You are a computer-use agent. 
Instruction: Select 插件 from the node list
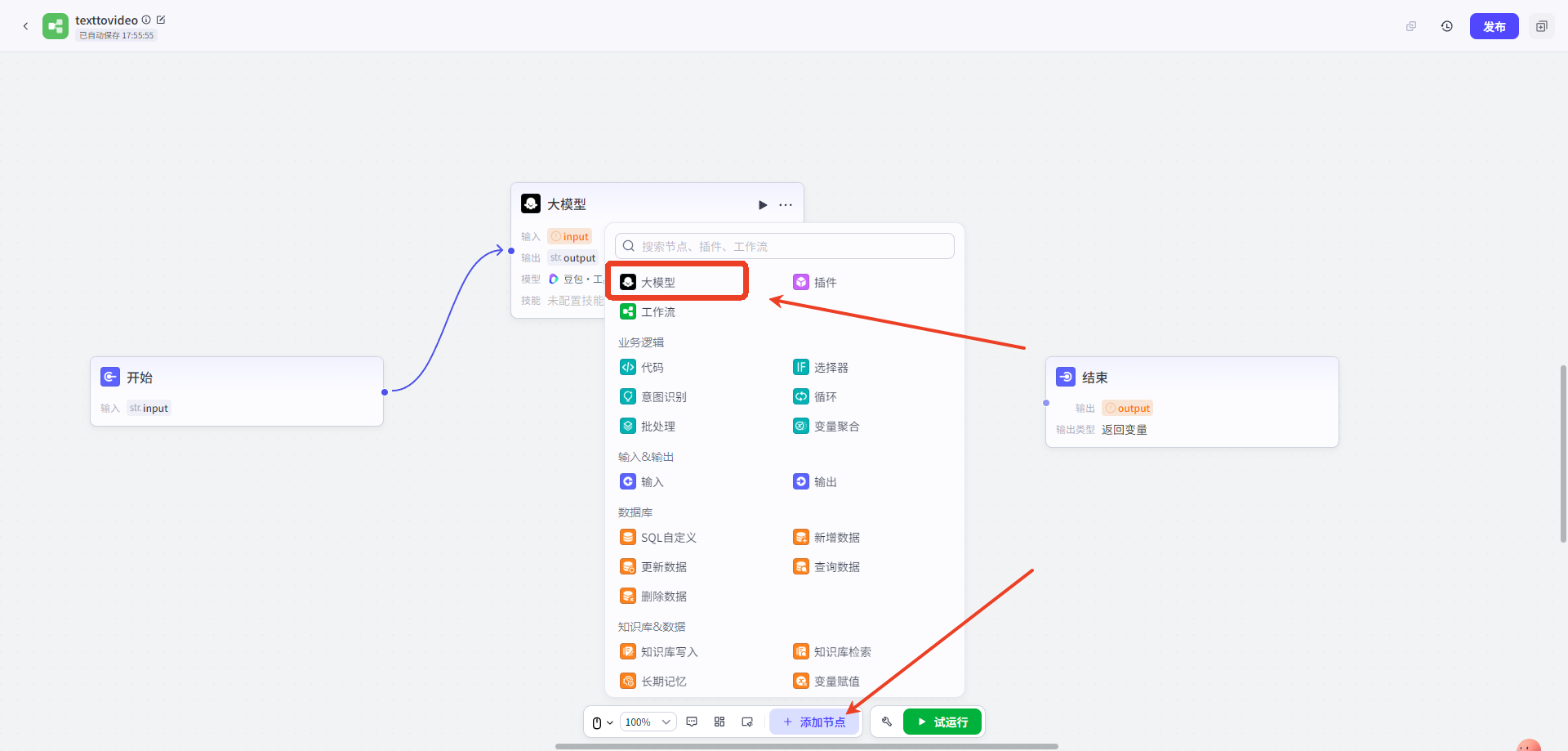coord(825,283)
